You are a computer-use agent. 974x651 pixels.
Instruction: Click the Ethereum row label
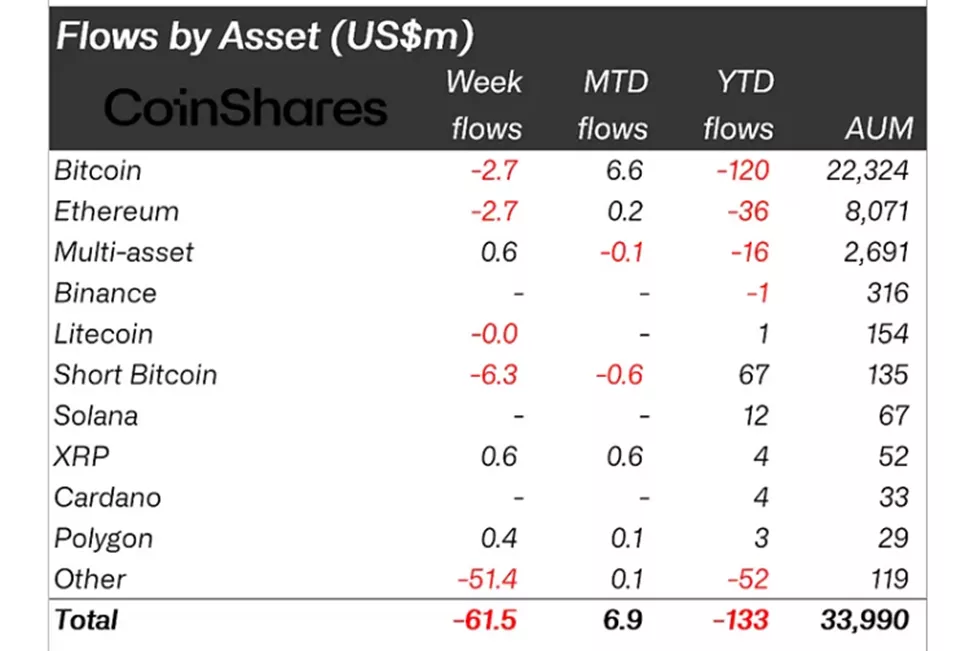tap(116, 211)
